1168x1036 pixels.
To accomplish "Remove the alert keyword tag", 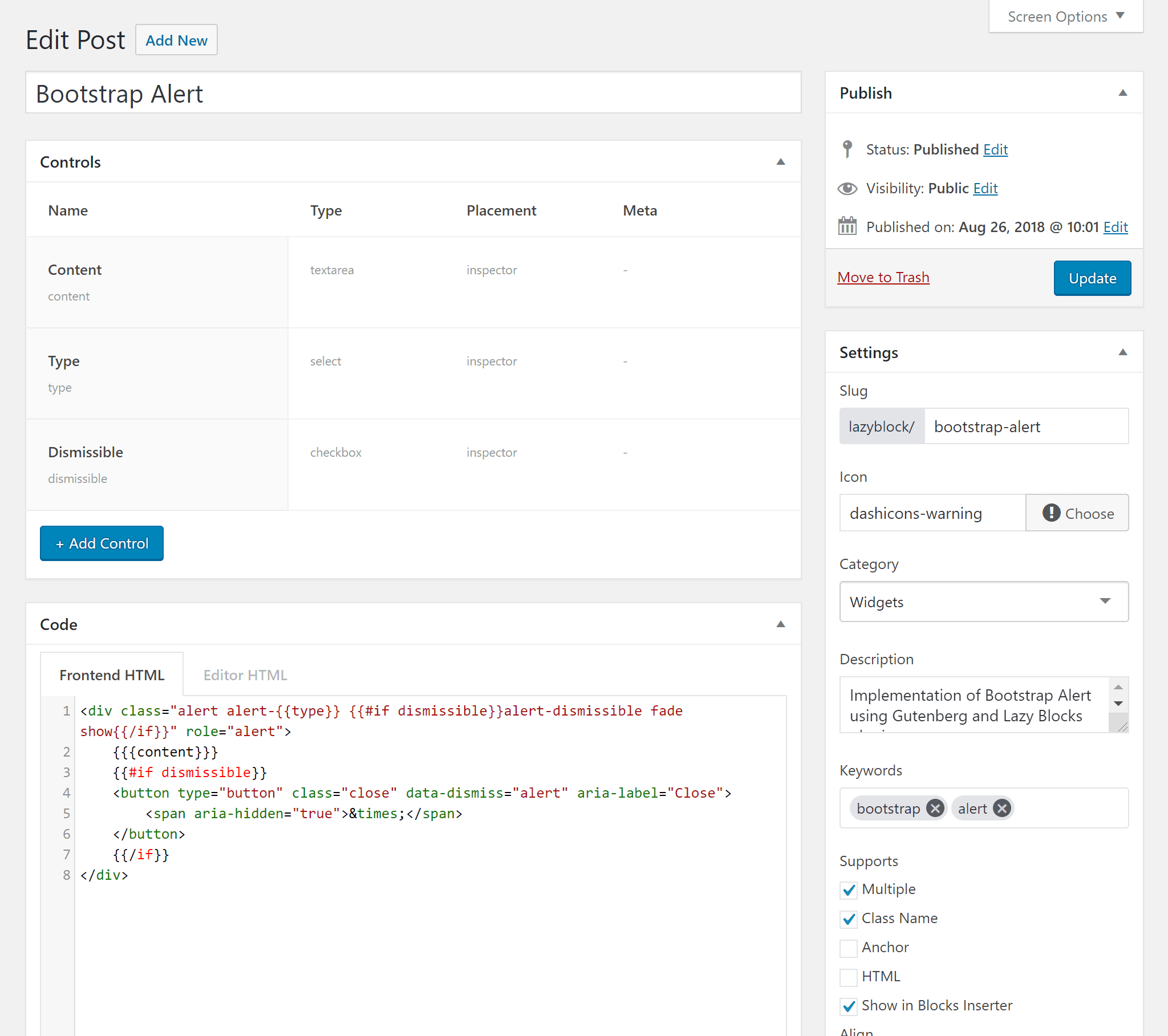I will pos(1001,808).
